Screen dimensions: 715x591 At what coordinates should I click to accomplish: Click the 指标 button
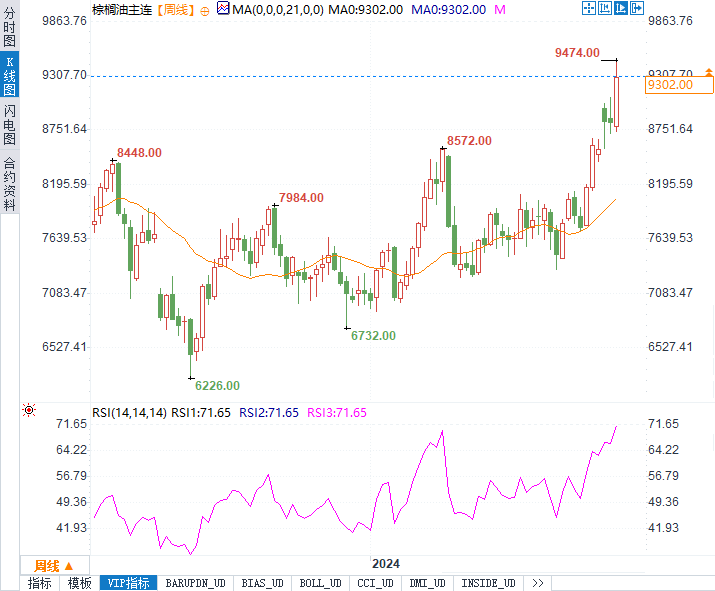point(40,583)
